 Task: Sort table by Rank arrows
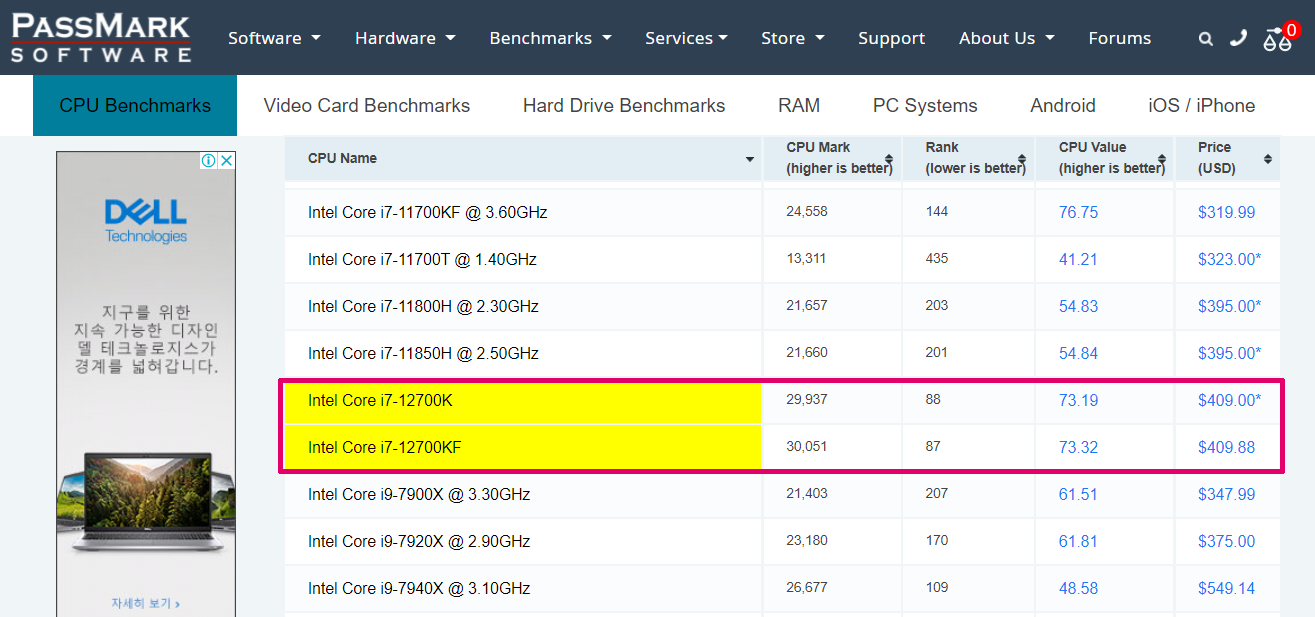1022,159
